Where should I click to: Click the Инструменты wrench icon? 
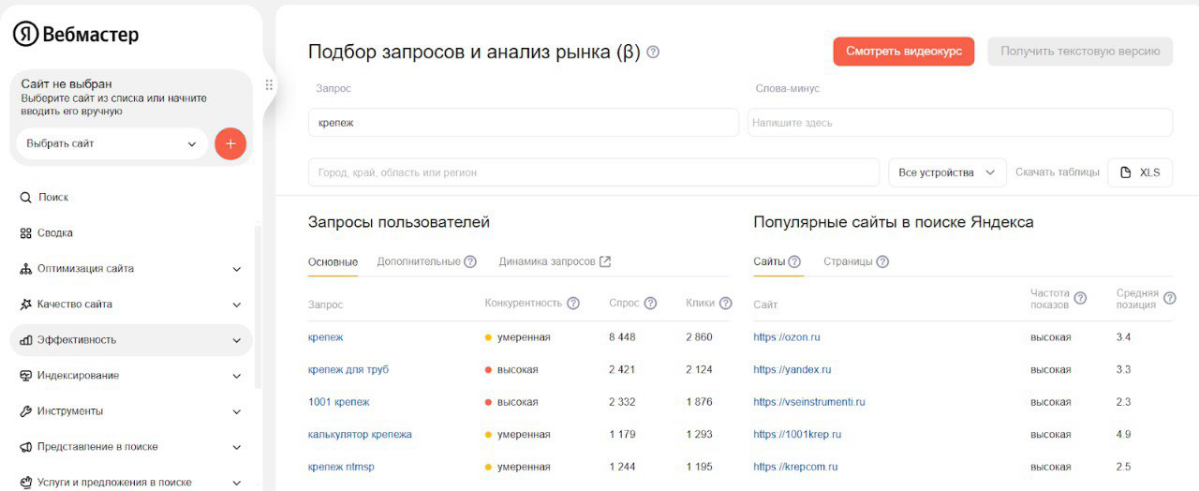pos(25,411)
